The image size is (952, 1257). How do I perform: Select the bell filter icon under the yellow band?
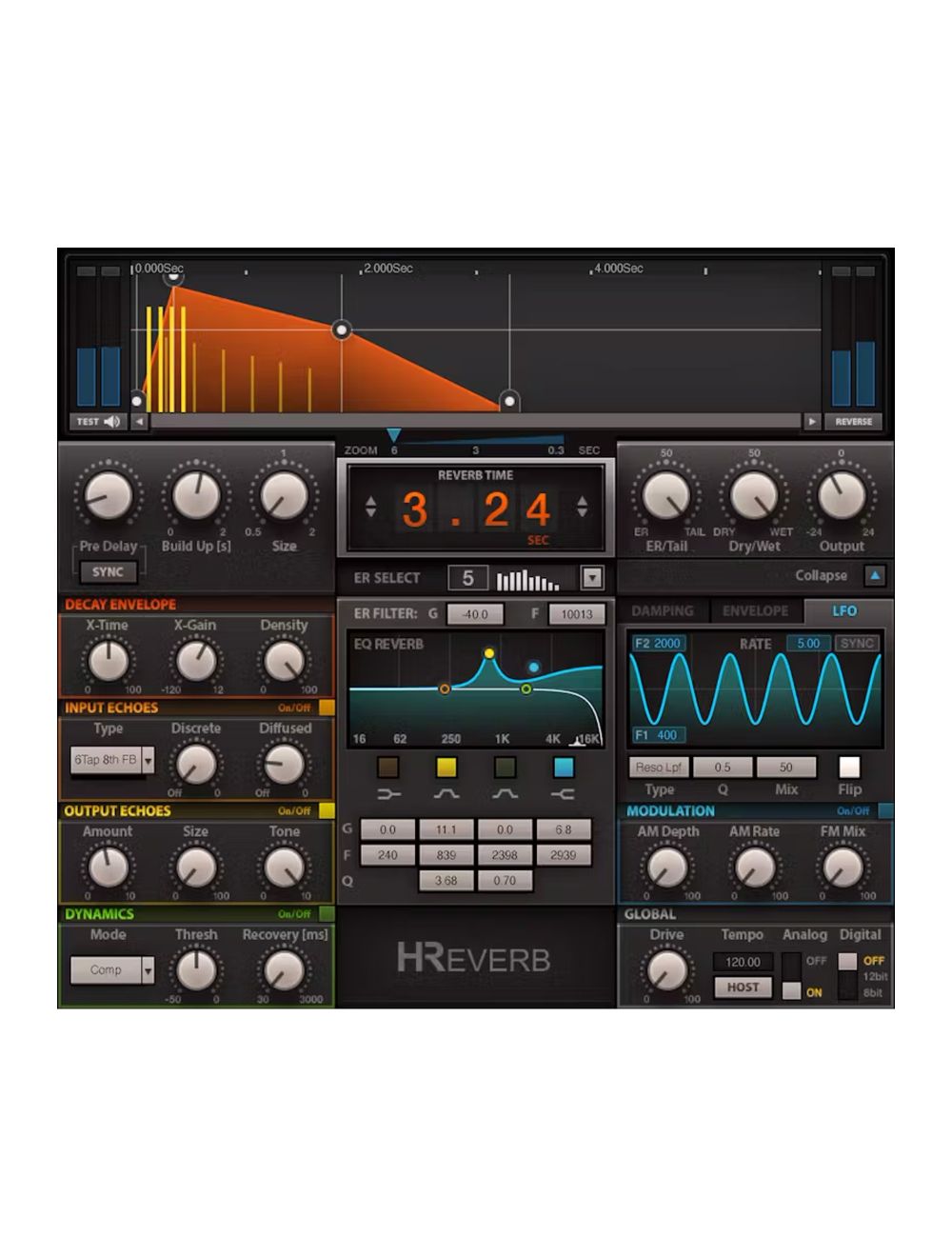(446, 793)
